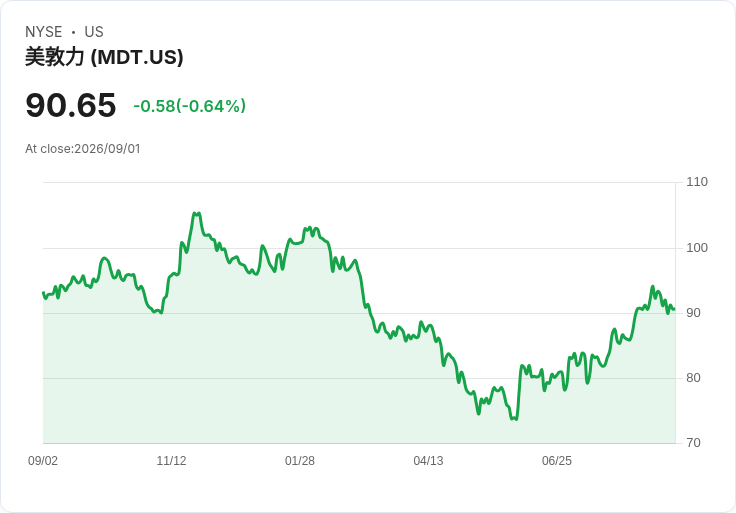Select the 01/28 date on x-axis
Image resolution: width=736 pixels, height=513 pixels.
299,461
